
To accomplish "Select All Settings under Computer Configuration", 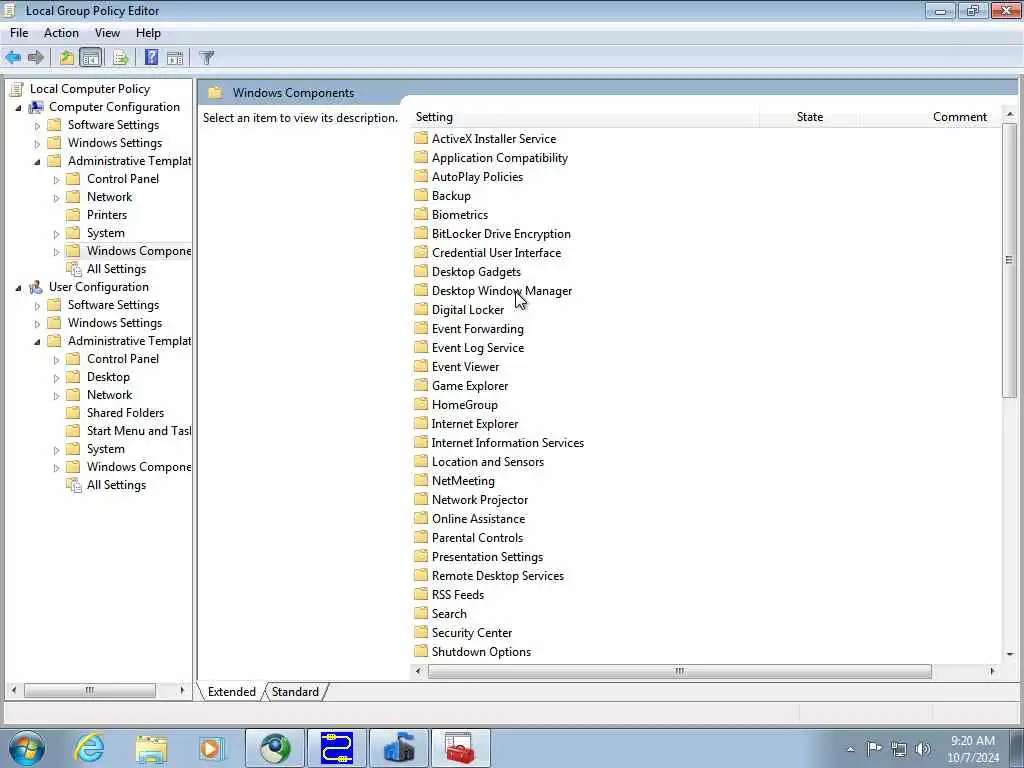I will 116,269.
